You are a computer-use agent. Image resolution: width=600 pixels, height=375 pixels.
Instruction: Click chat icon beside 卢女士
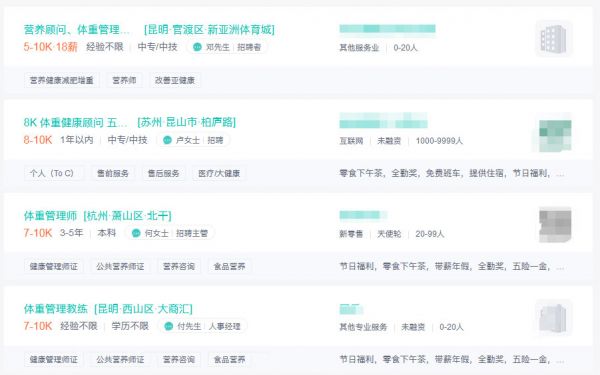click(167, 140)
